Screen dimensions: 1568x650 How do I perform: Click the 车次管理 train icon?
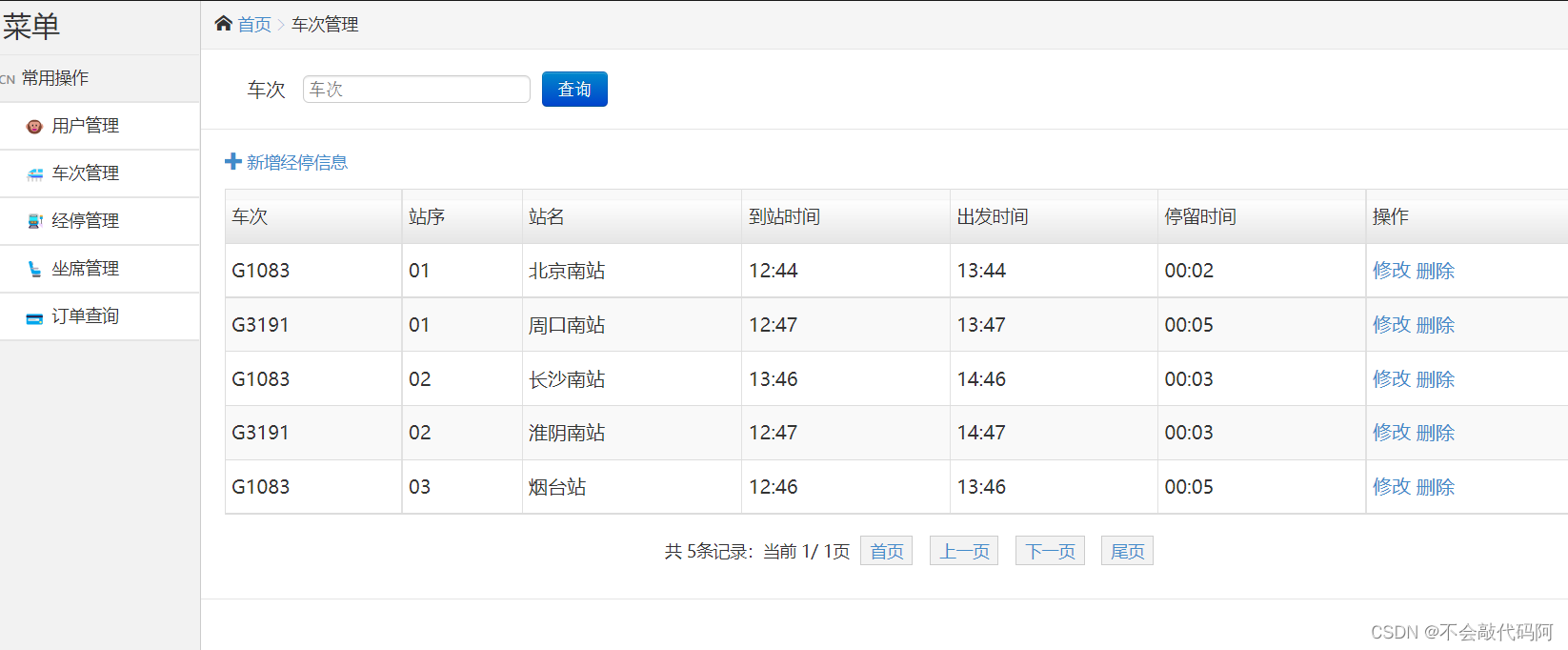tap(35, 173)
